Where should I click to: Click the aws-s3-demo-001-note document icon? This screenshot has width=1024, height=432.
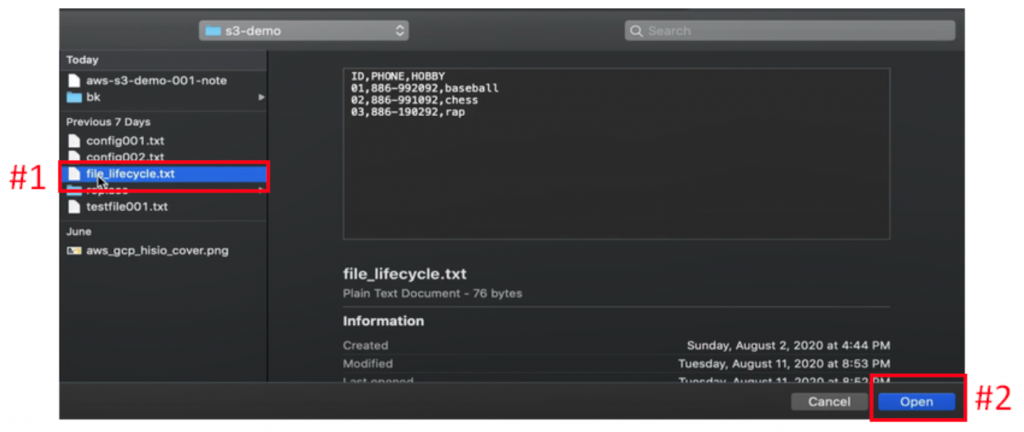74,81
